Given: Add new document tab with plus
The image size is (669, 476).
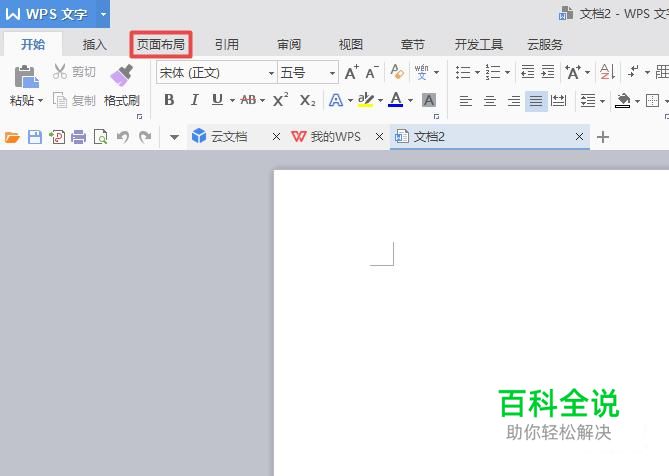Looking at the screenshot, I should 602,137.
